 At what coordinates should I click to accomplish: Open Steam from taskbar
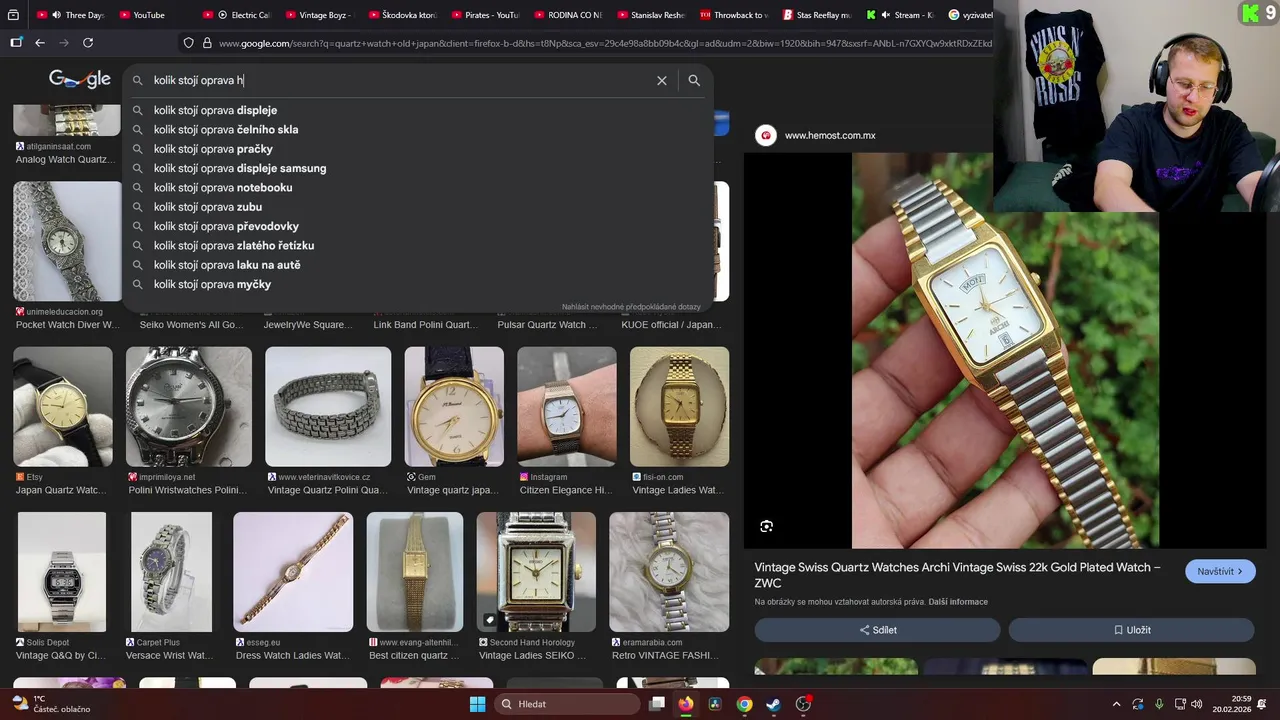(773, 704)
